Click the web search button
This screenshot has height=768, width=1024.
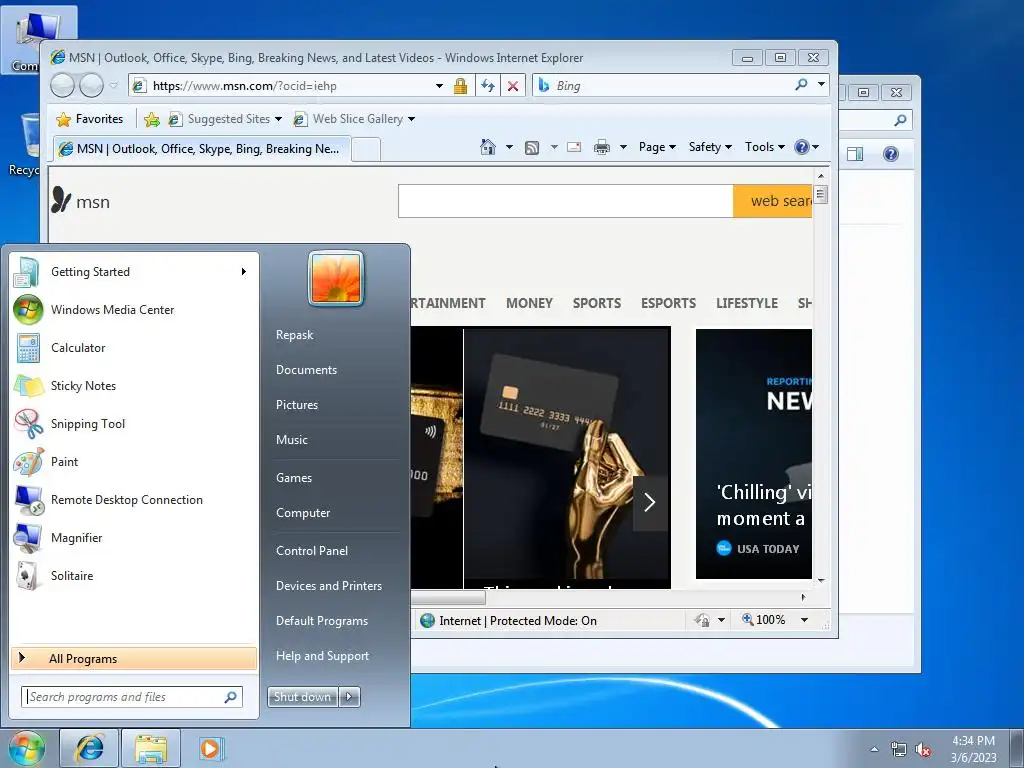pyautogui.click(x=773, y=201)
